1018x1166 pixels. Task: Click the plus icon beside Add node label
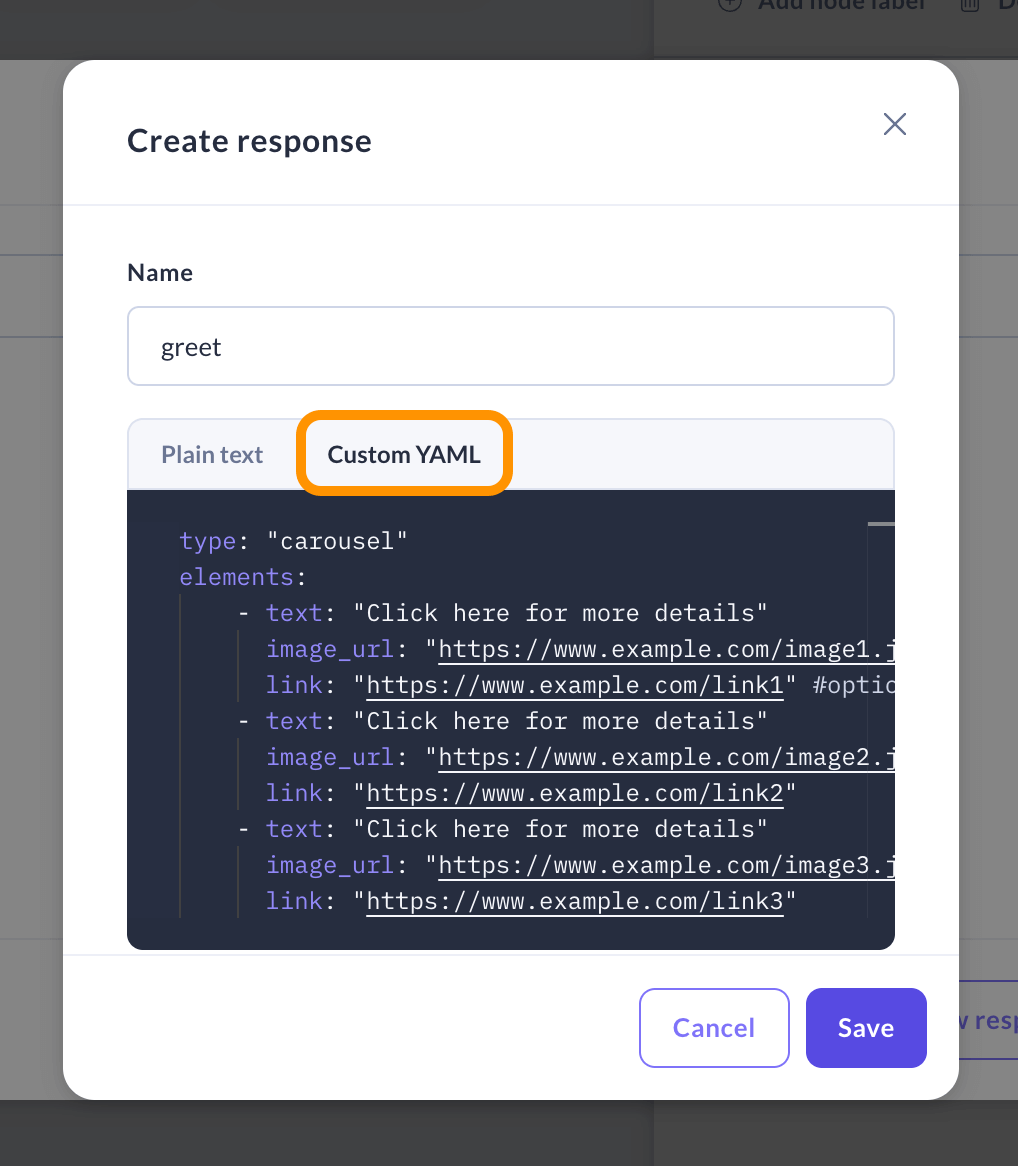click(730, 4)
